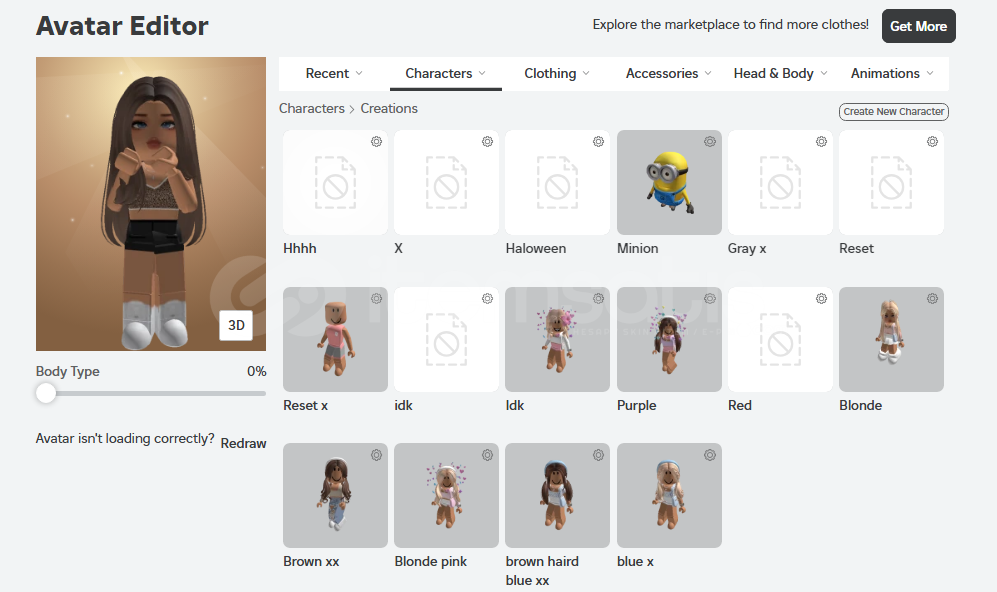The height and width of the screenshot is (592, 997).
Task: Open settings gear on Purple character
Action: (710, 298)
